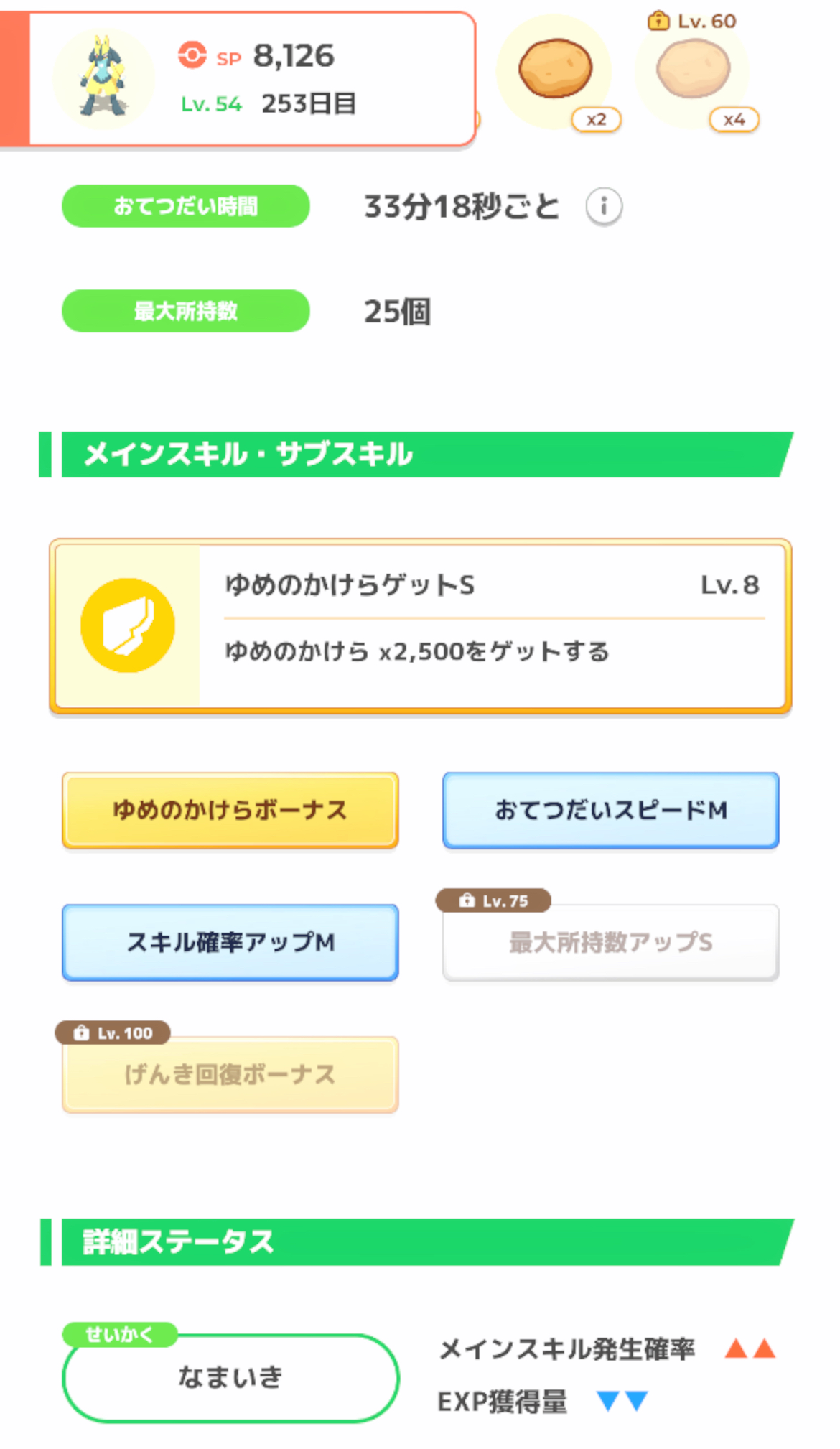Tap the locked げんき回復ボーナス sub skill
The width and height of the screenshot is (840, 1449).
[x=230, y=1075]
